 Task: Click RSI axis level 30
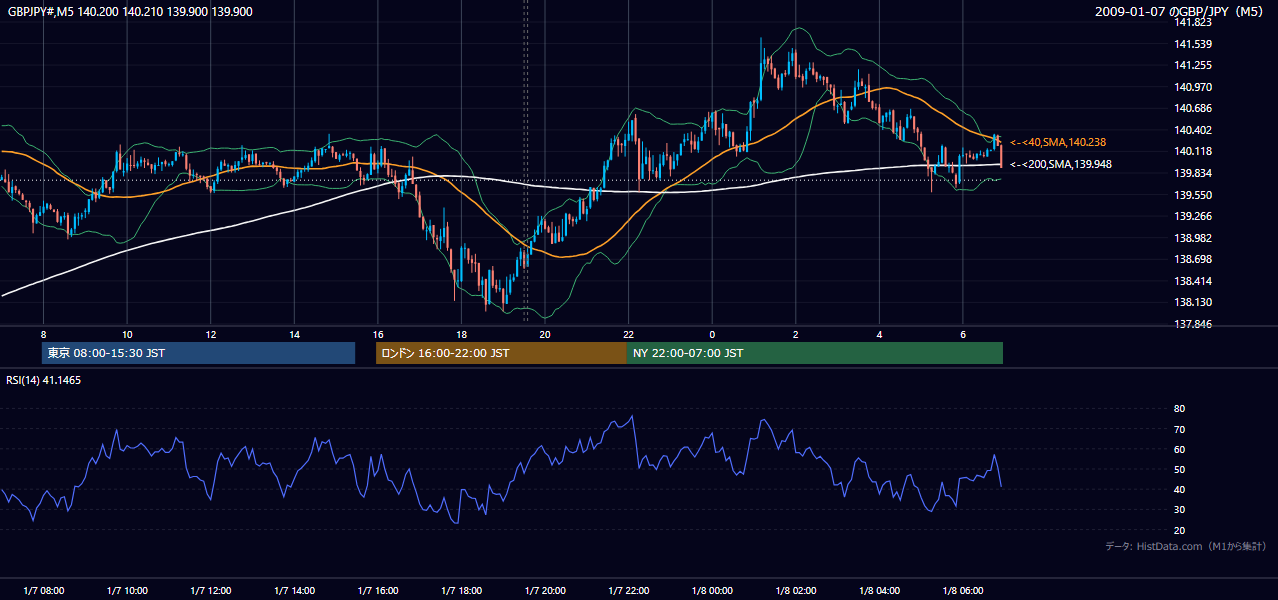[x=1180, y=510]
